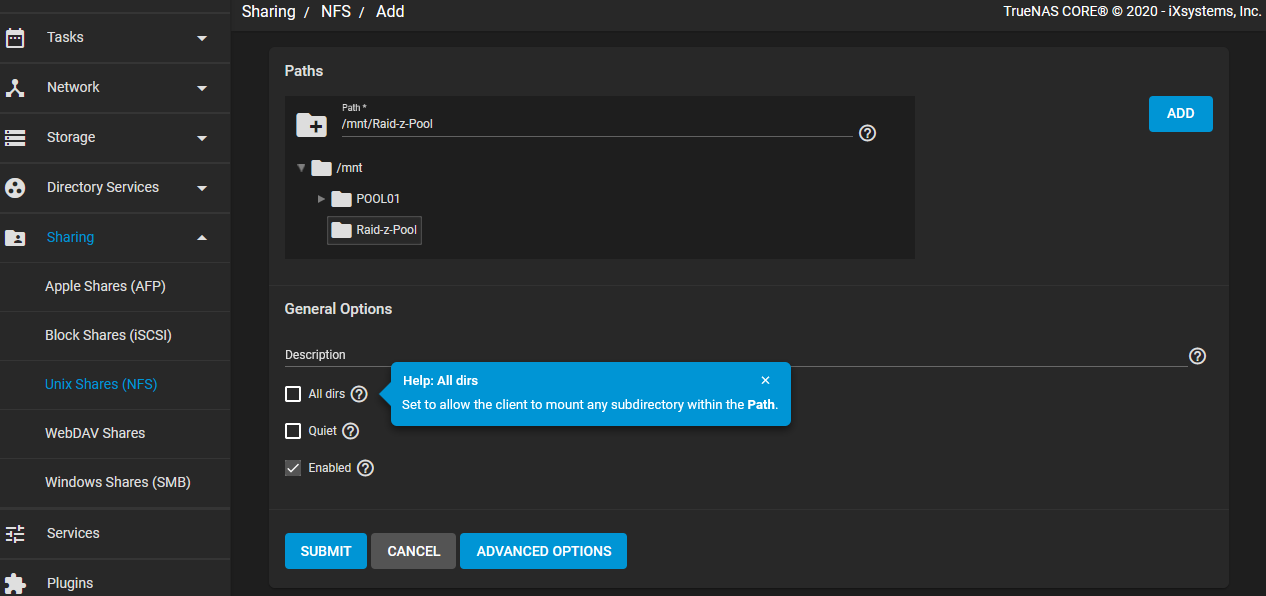
Task: Click the Storage drives icon
Action: pos(15,137)
